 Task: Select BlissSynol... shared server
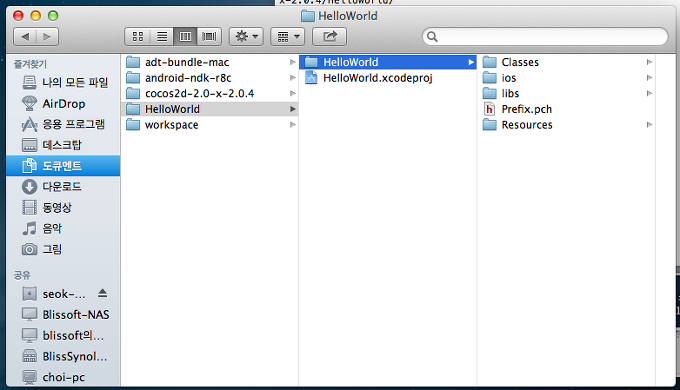(x=63, y=357)
